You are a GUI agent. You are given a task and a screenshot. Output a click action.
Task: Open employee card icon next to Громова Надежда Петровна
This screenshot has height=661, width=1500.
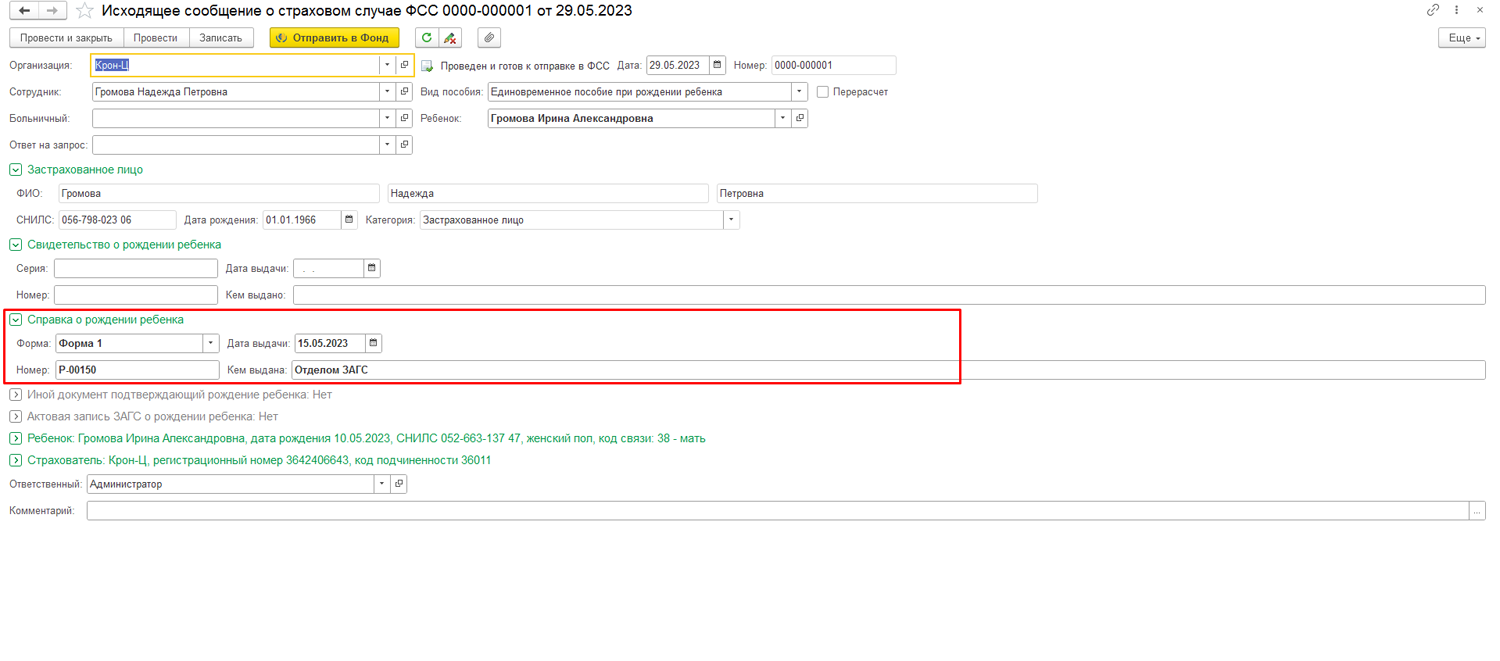[x=404, y=92]
